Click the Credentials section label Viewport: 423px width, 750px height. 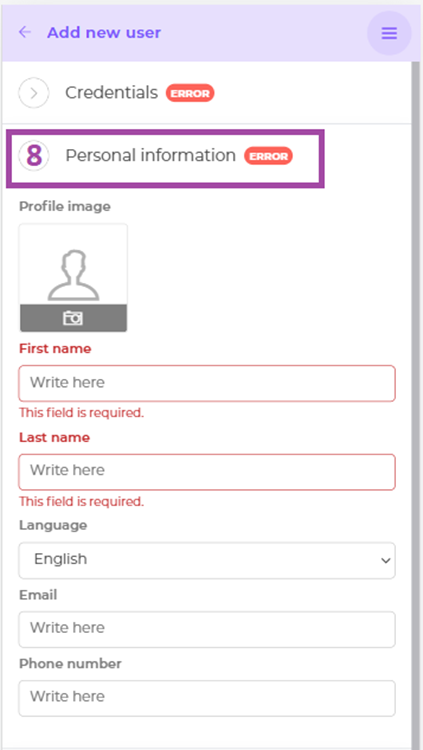(111, 93)
